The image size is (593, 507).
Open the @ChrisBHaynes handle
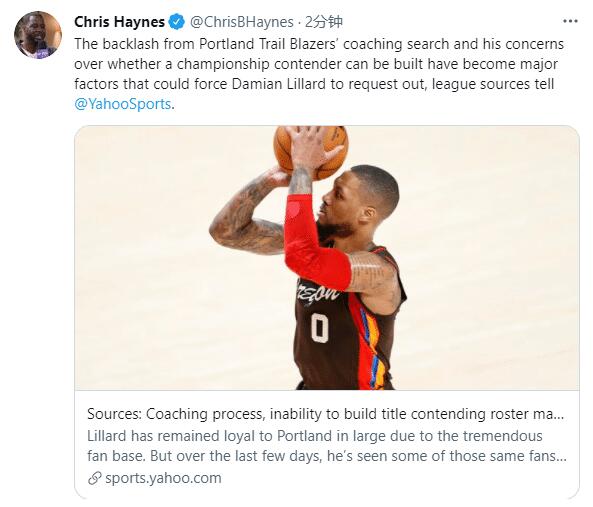tap(241, 22)
